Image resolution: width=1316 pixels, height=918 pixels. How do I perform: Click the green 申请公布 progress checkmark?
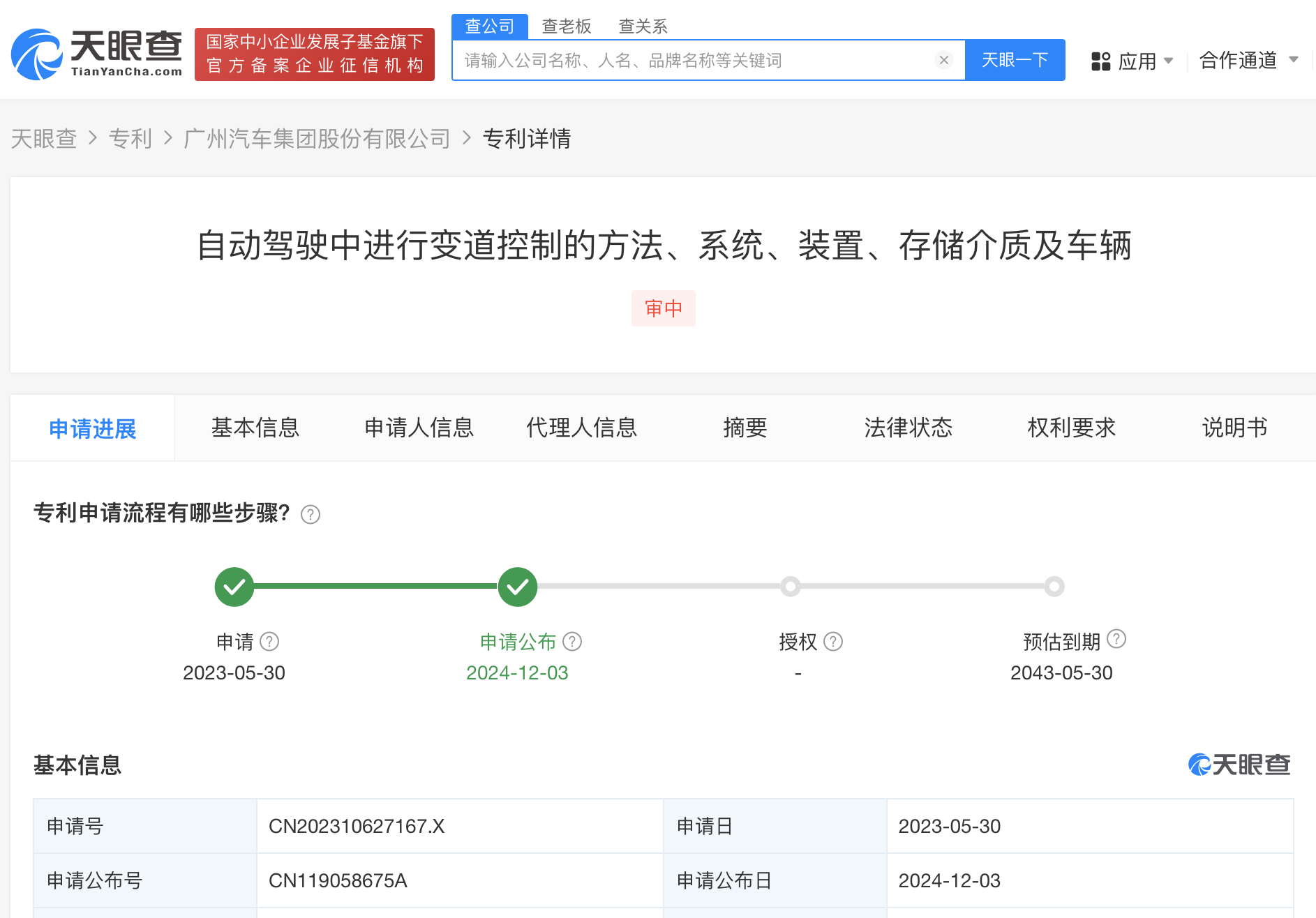517,587
